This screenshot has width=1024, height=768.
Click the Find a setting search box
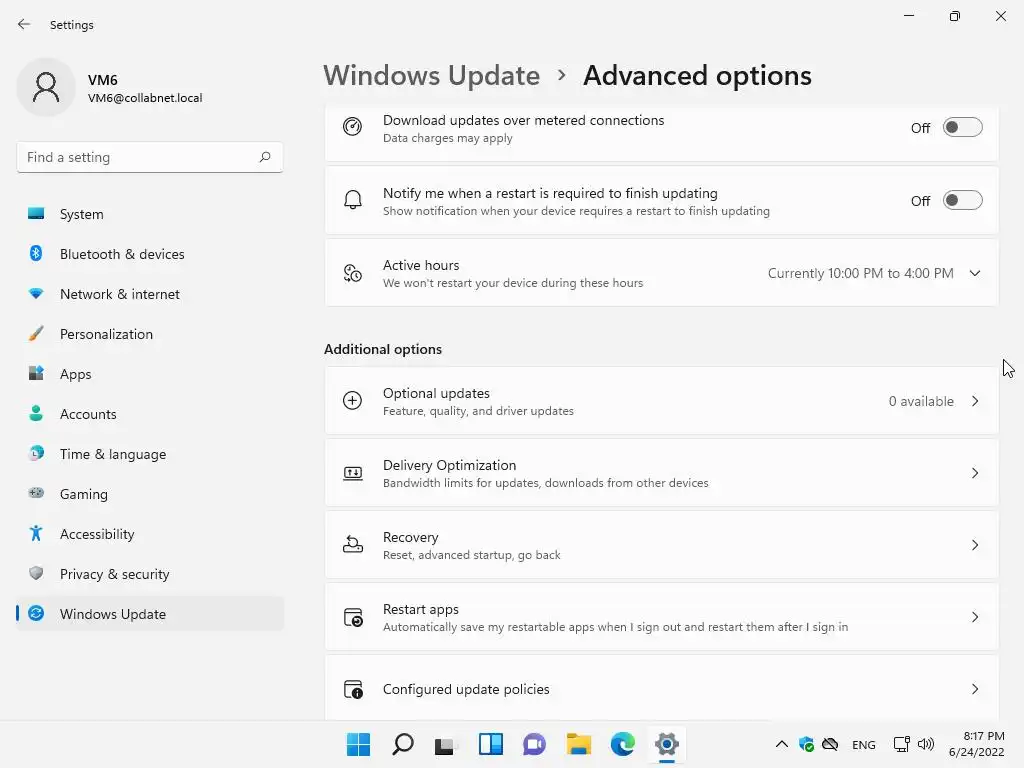[x=150, y=157]
